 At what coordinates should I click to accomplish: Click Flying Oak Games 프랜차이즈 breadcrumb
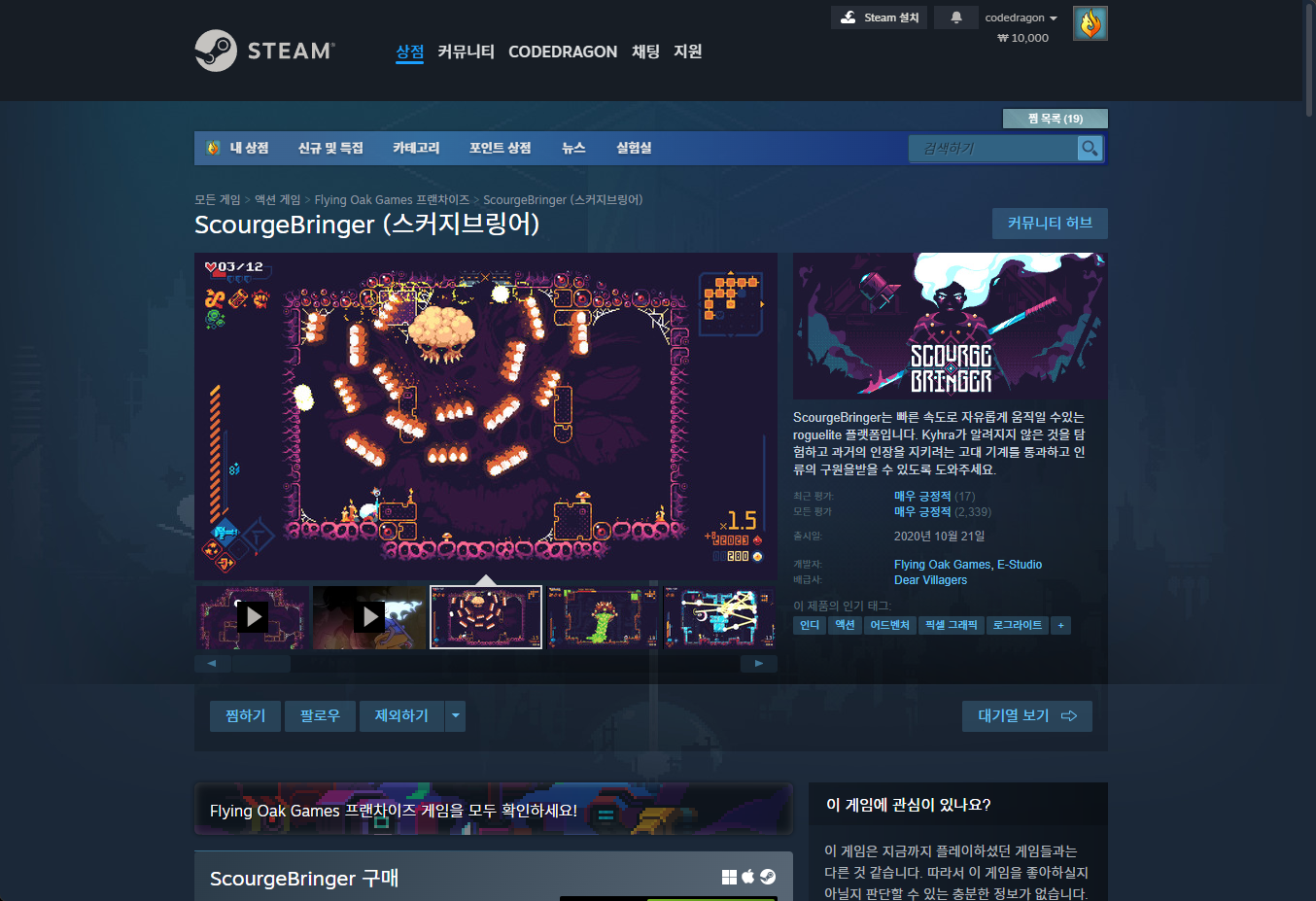(x=392, y=199)
